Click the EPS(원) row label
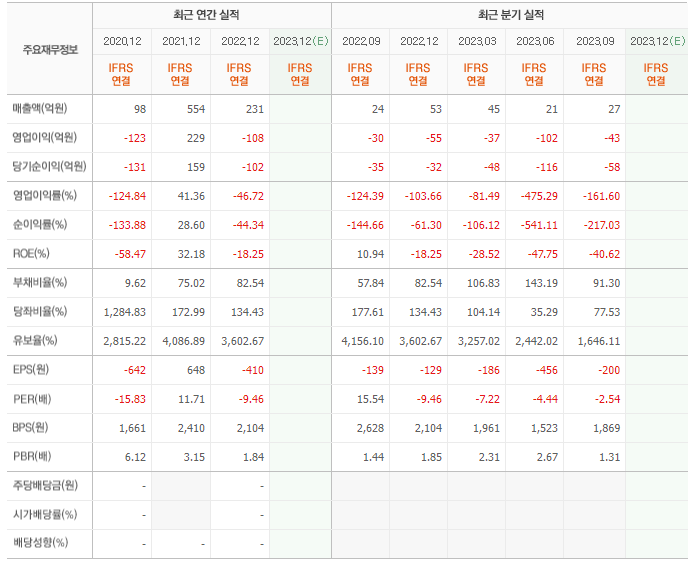Viewport: 692px width, 565px height. coord(30,369)
